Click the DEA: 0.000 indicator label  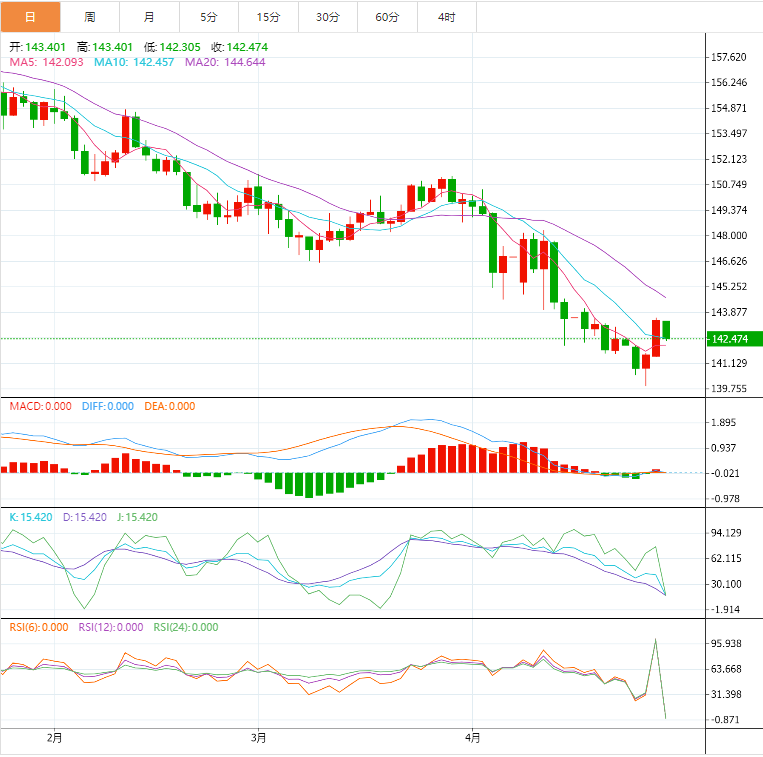pos(170,406)
